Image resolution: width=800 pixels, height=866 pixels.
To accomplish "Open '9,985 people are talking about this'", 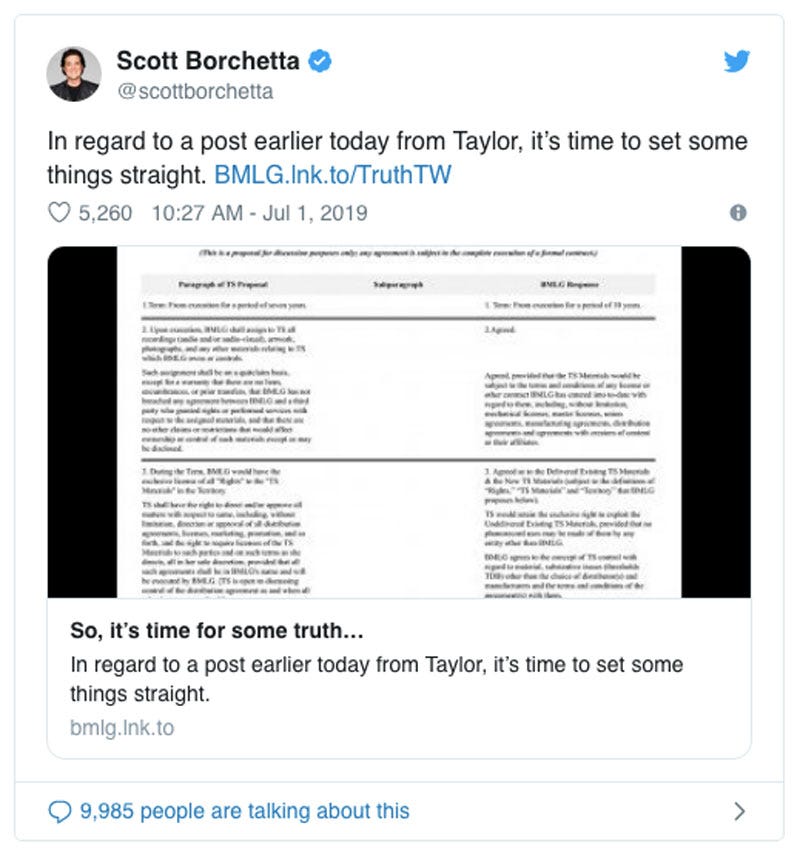I will tap(245, 811).
